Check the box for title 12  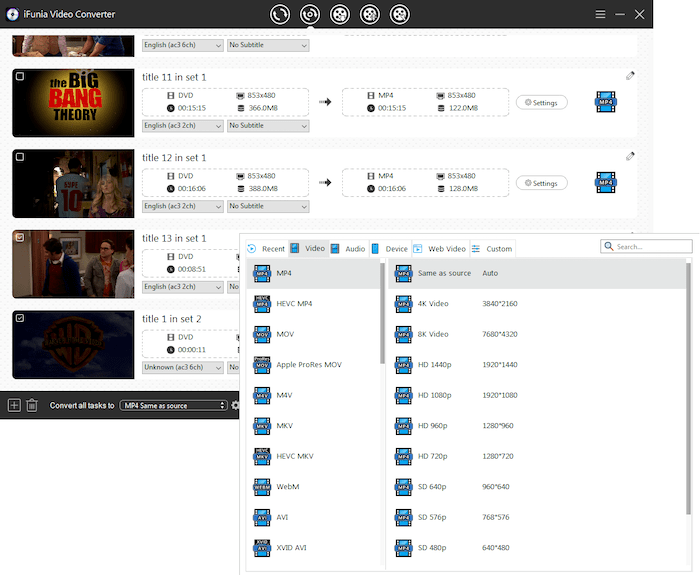(x=19, y=157)
